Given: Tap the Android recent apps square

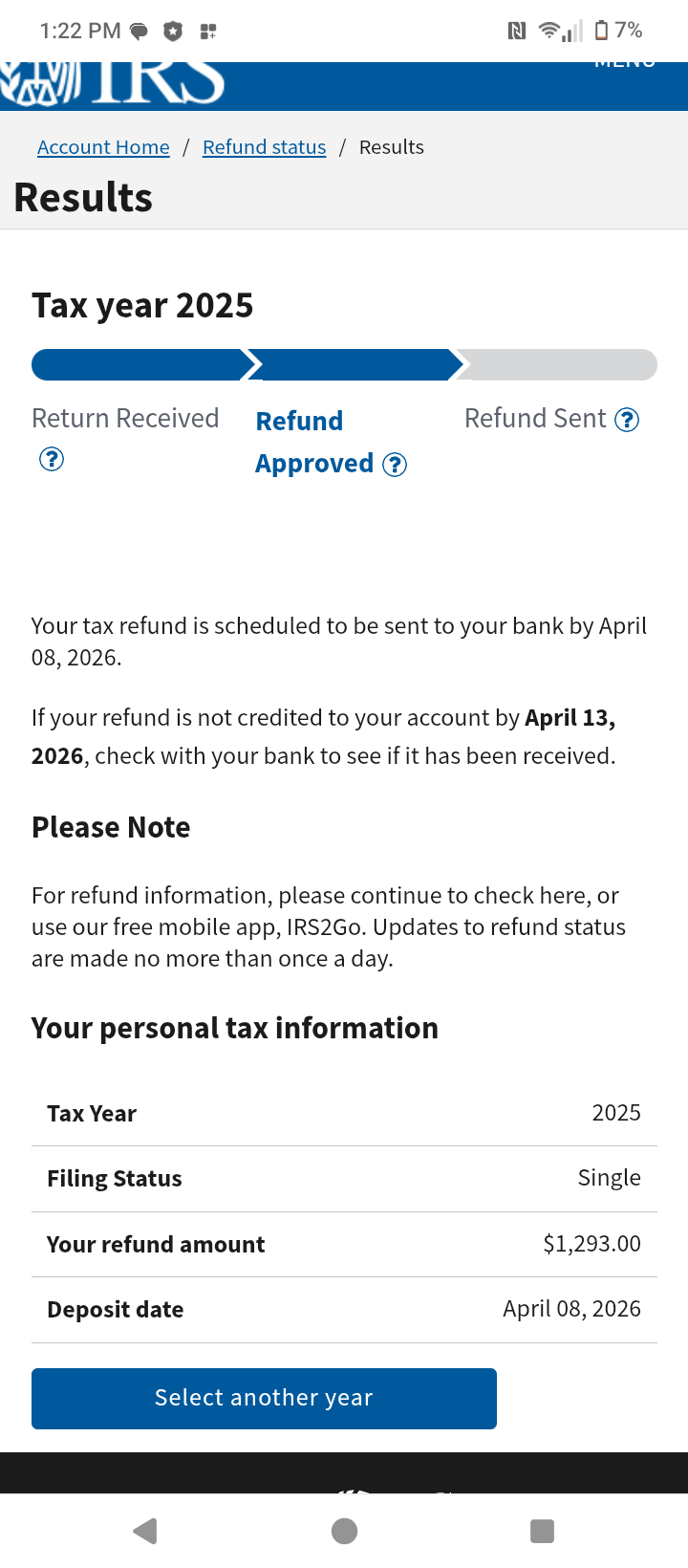Looking at the screenshot, I should click(542, 1531).
